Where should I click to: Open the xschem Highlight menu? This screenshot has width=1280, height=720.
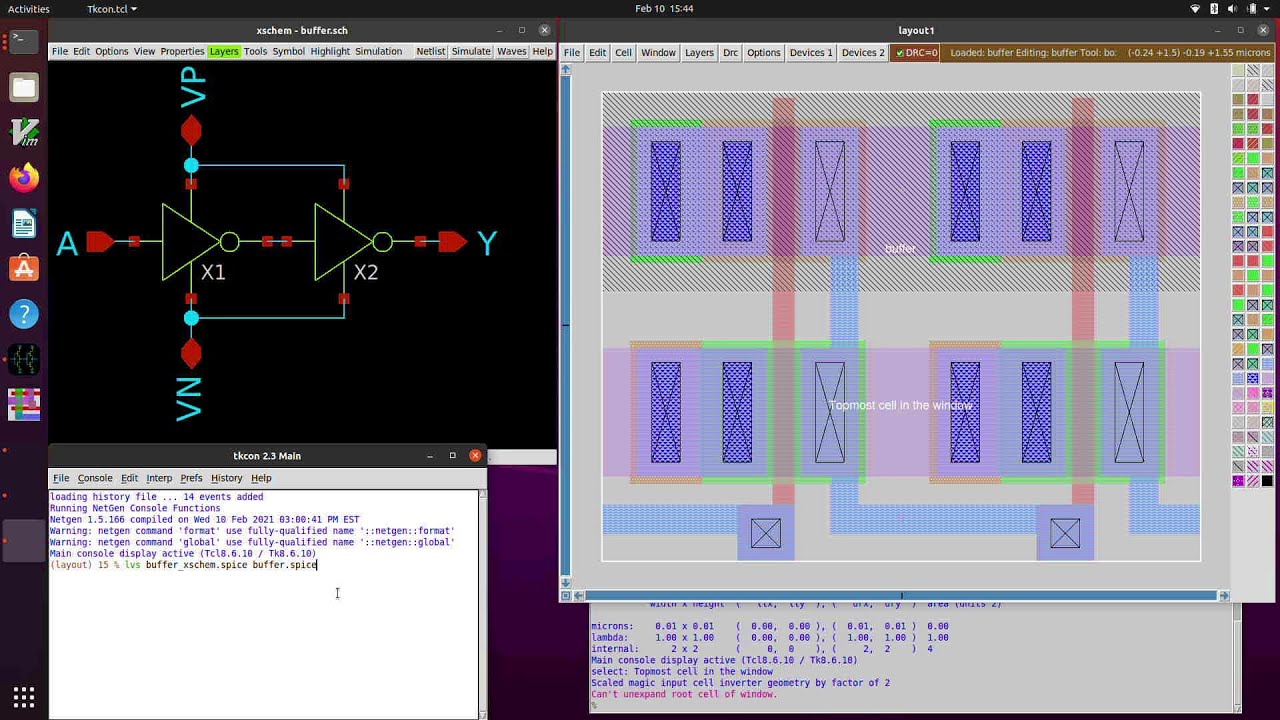330,51
